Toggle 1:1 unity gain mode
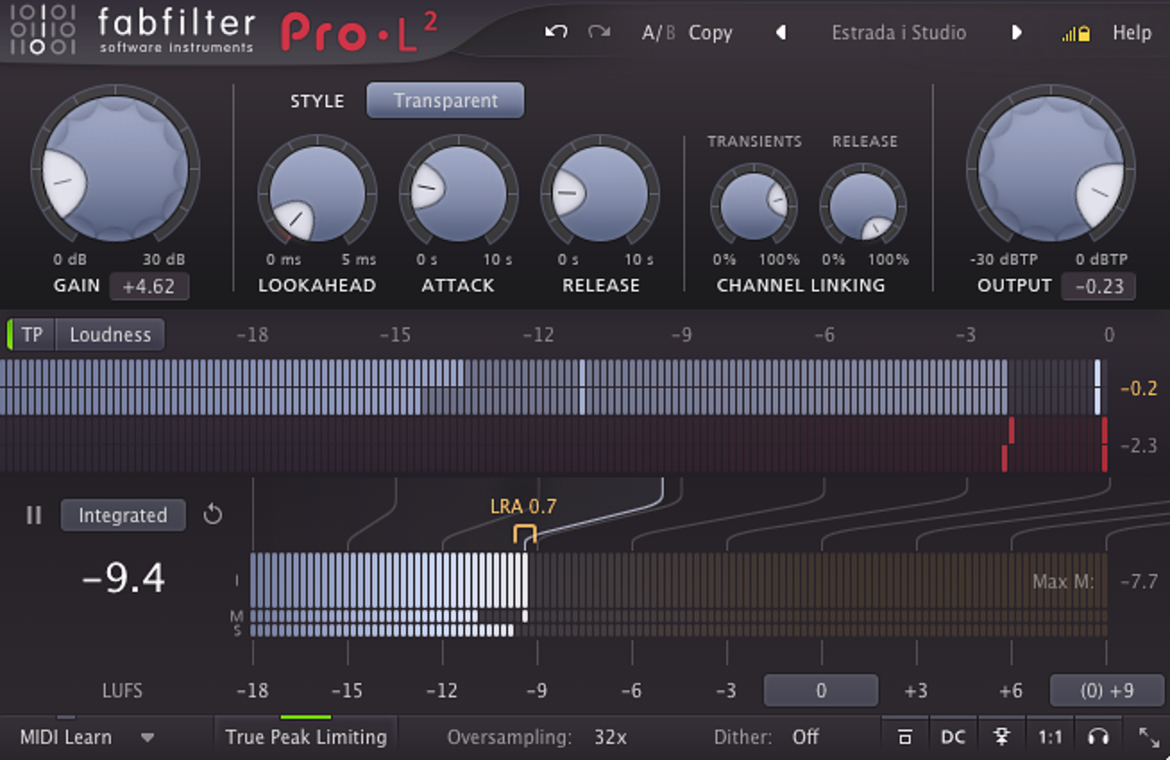The width and height of the screenshot is (1170, 760). click(x=1050, y=738)
